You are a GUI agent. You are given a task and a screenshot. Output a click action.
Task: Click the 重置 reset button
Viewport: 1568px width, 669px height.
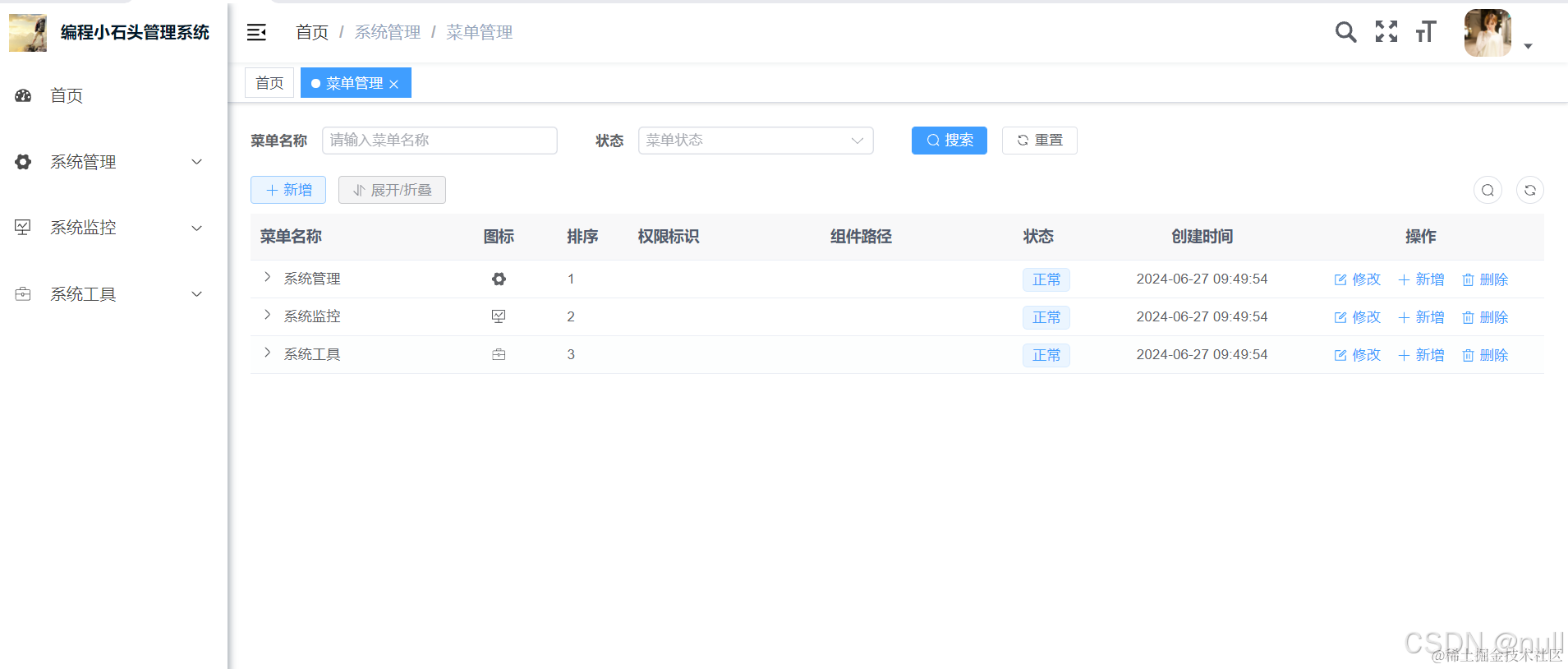point(1039,141)
